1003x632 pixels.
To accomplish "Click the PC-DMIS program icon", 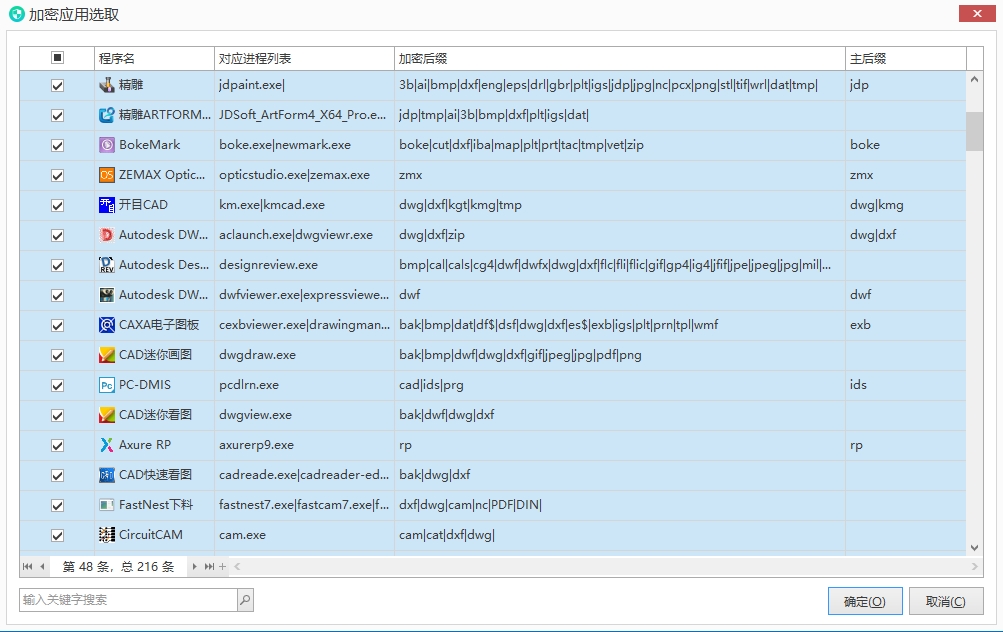I will click(x=107, y=385).
